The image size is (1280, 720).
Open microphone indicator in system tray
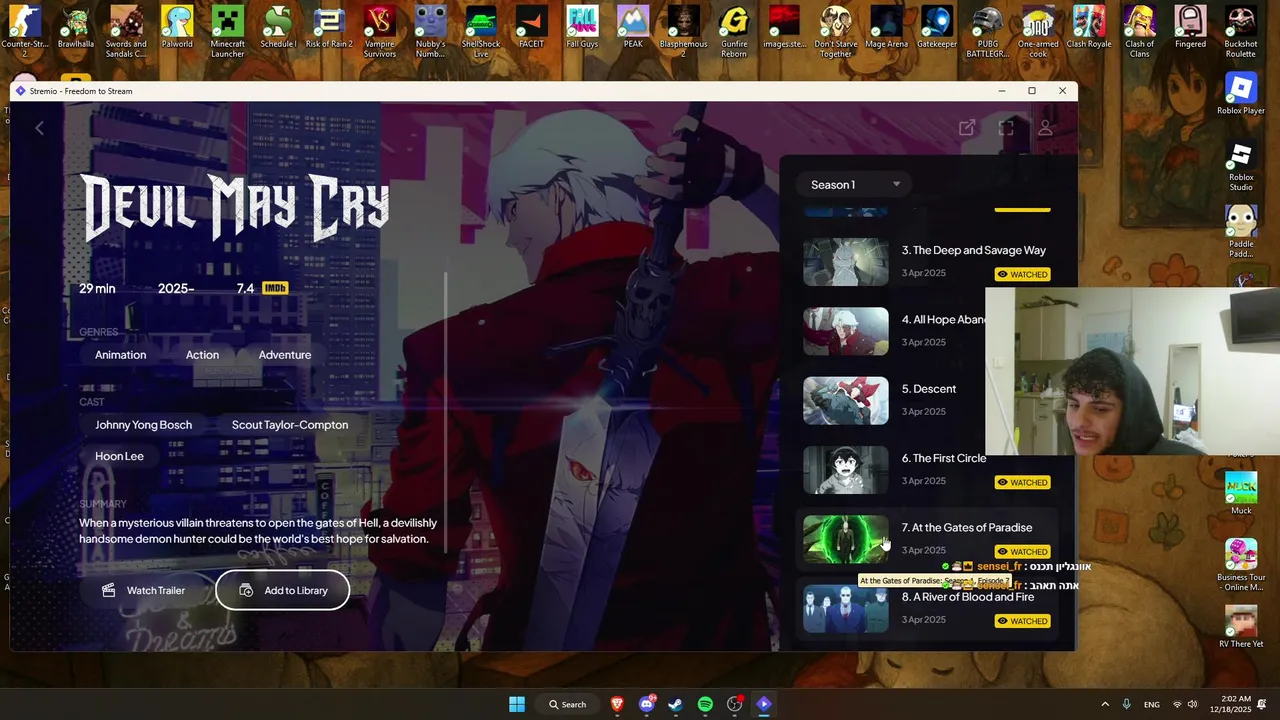[x=1126, y=704]
